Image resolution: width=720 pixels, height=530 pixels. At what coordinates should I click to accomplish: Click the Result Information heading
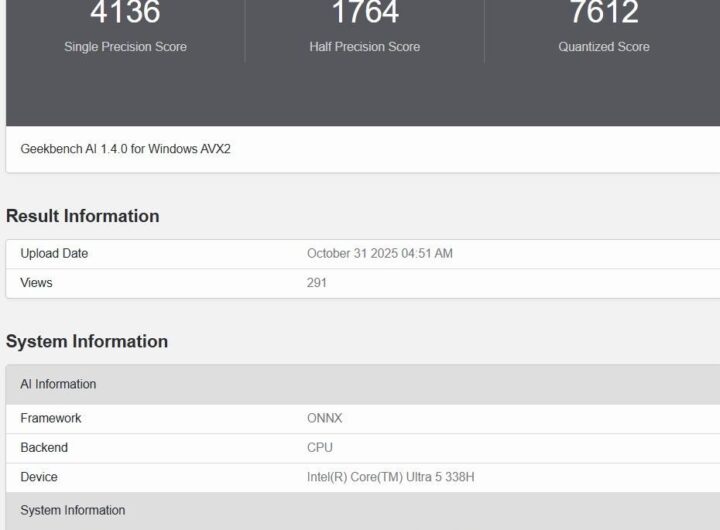coord(82,216)
